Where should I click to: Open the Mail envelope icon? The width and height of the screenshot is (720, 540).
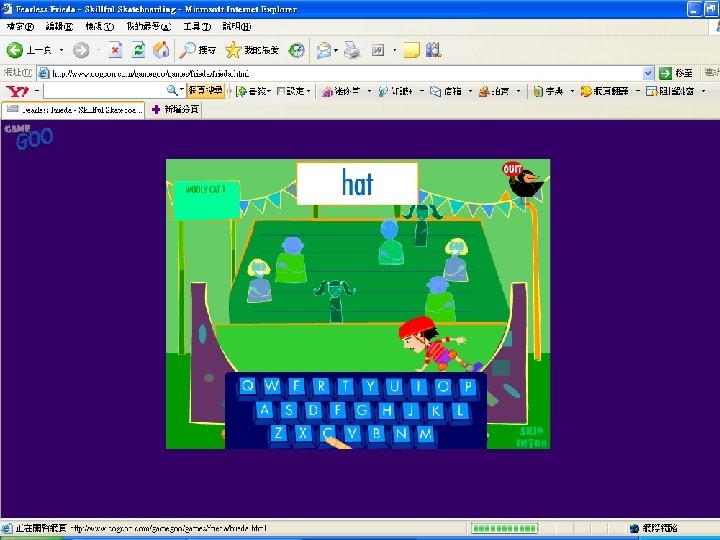(324, 50)
